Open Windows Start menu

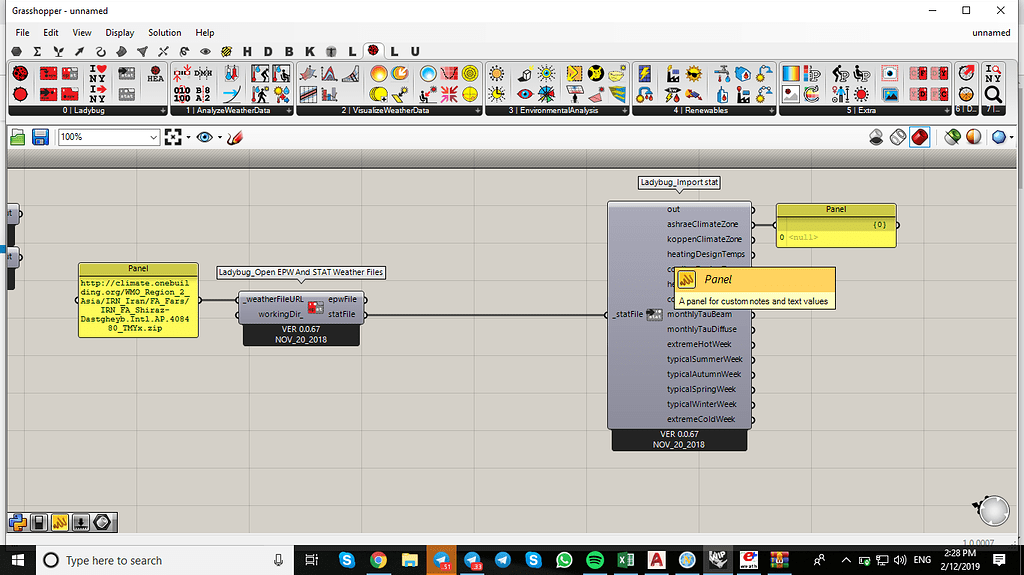point(18,560)
